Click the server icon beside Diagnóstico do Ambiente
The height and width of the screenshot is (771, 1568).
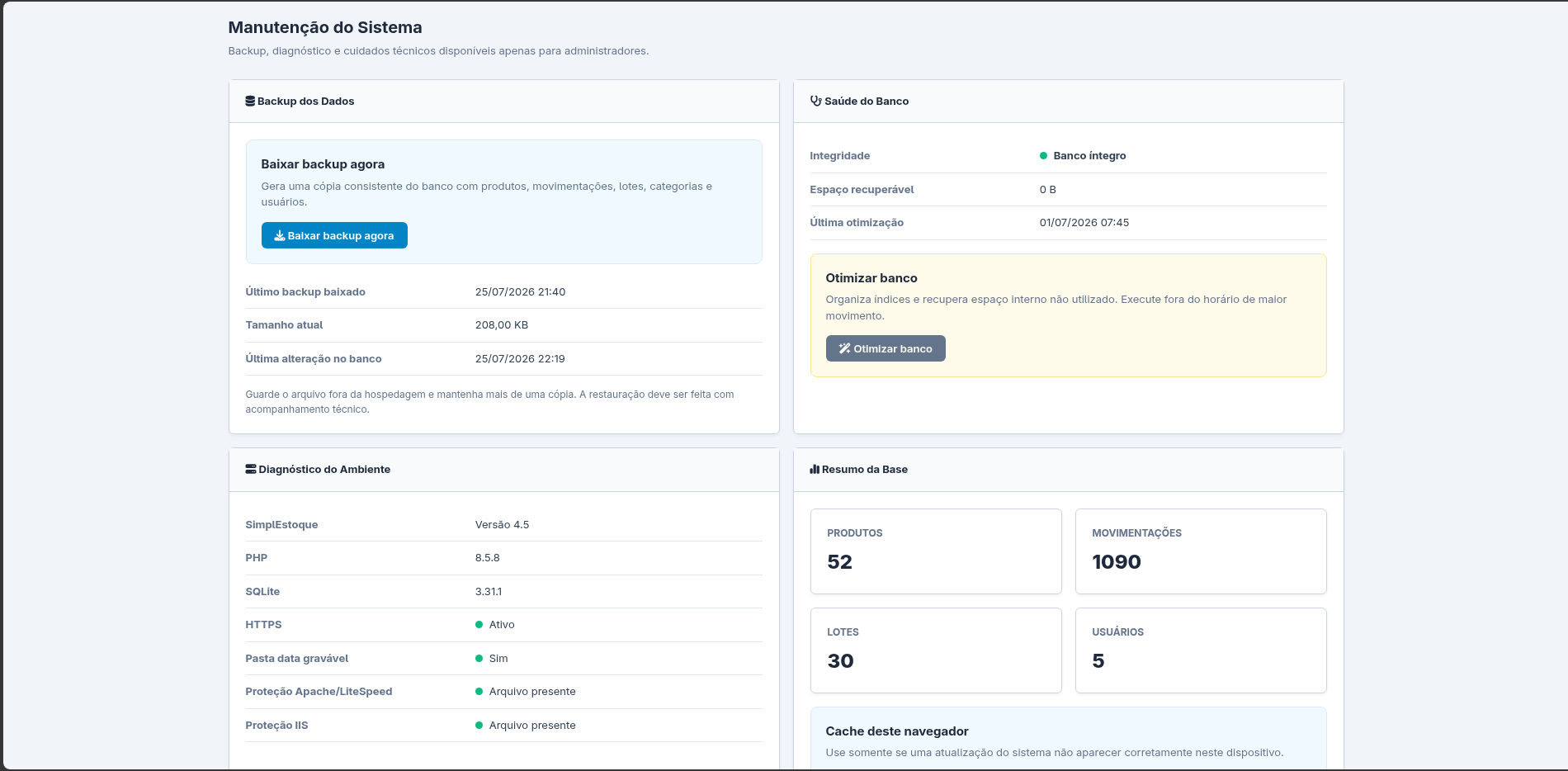coord(251,469)
